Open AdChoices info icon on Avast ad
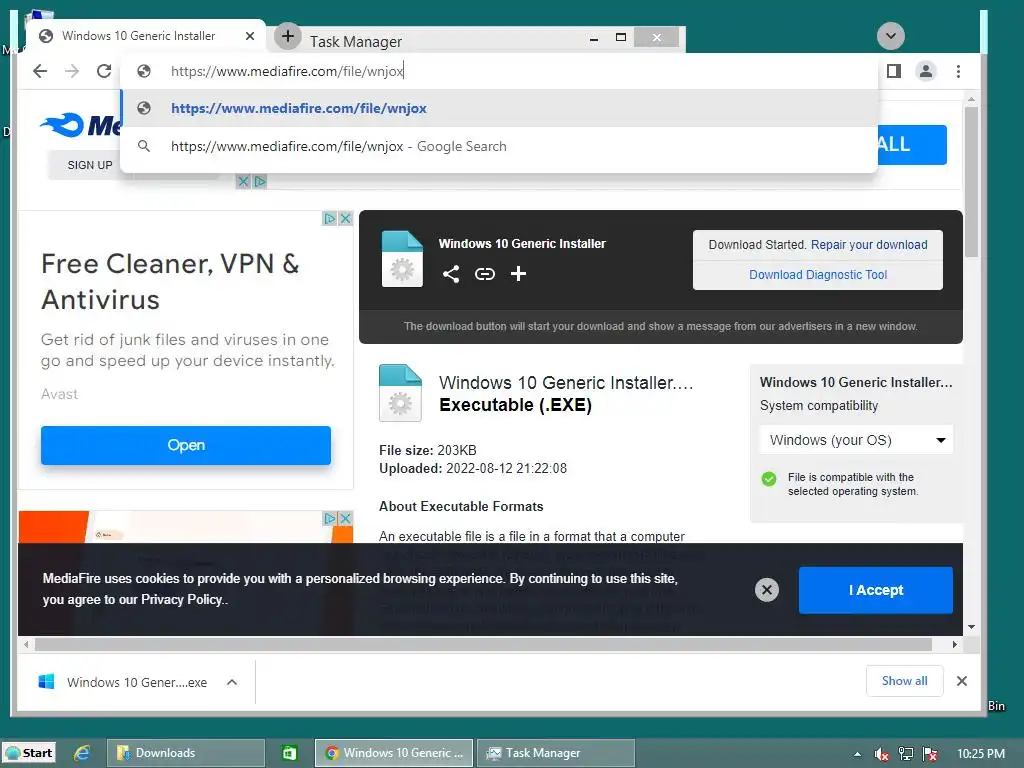Viewport: 1024px width, 768px height. (330, 219)
